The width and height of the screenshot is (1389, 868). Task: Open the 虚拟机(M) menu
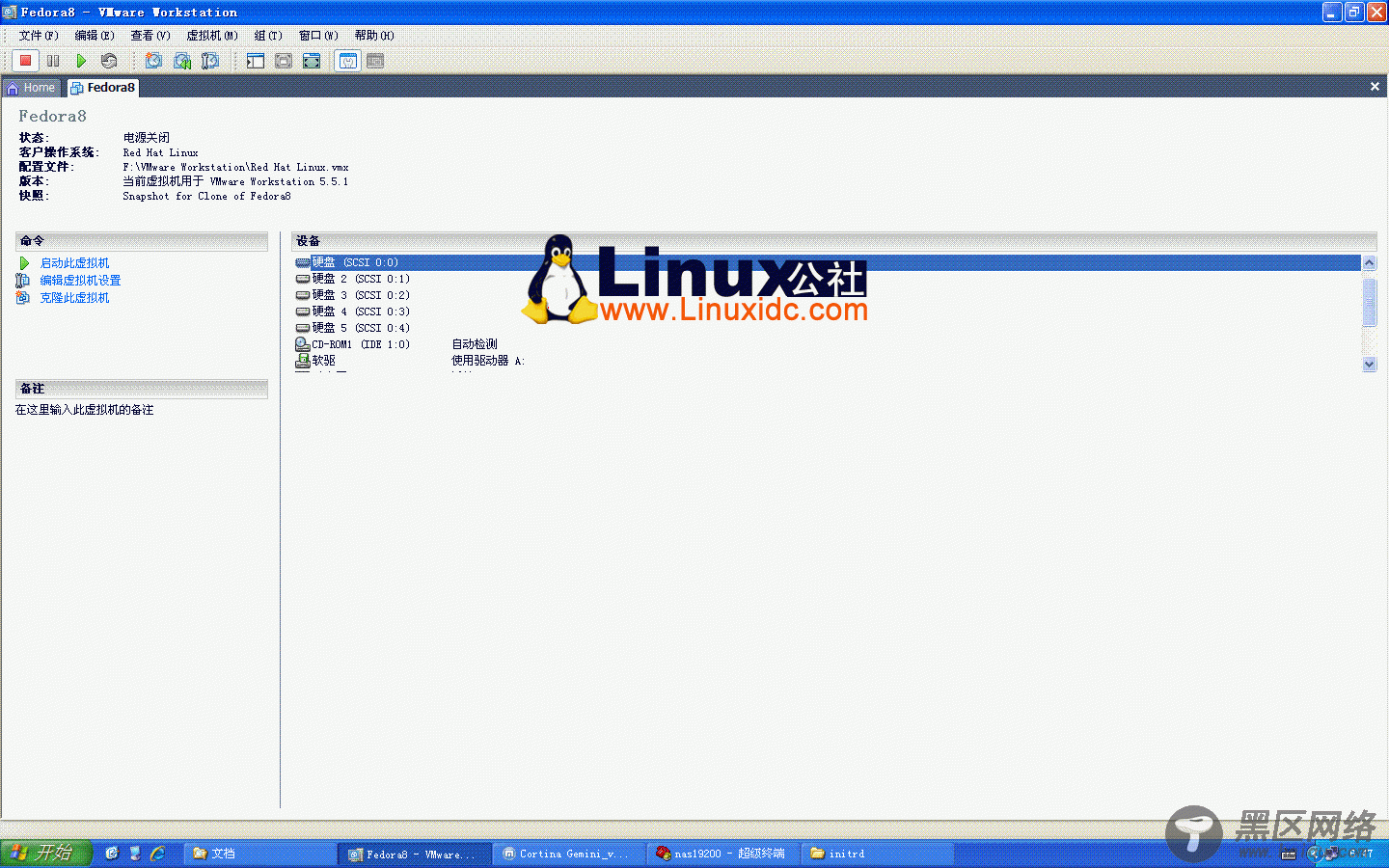(212, 36)
